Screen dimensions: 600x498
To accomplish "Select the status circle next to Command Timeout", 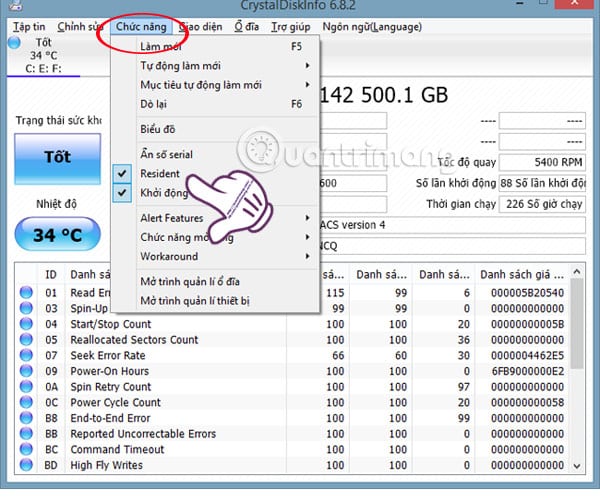I will point(26,449).
